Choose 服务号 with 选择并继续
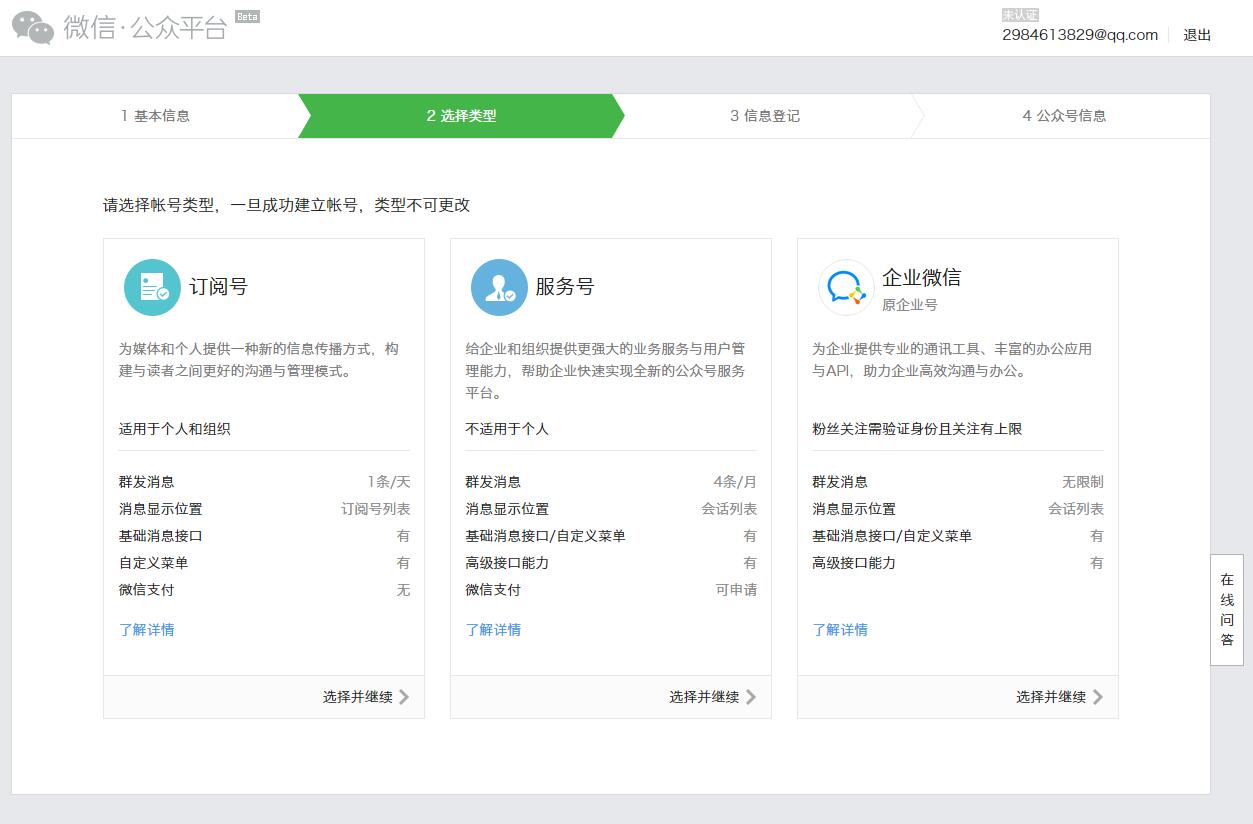Screen dimensions: 1253x824 click(704, 697)
